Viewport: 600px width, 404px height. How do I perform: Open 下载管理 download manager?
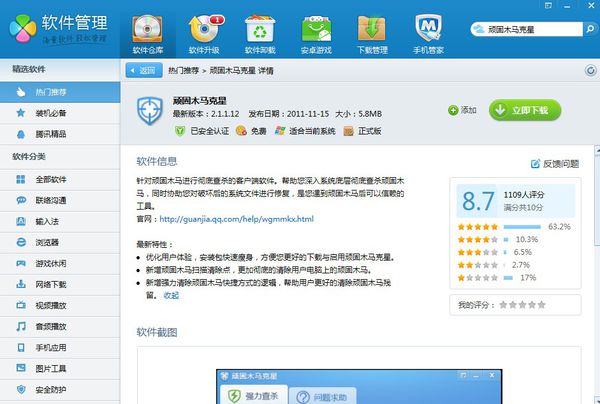372,34
